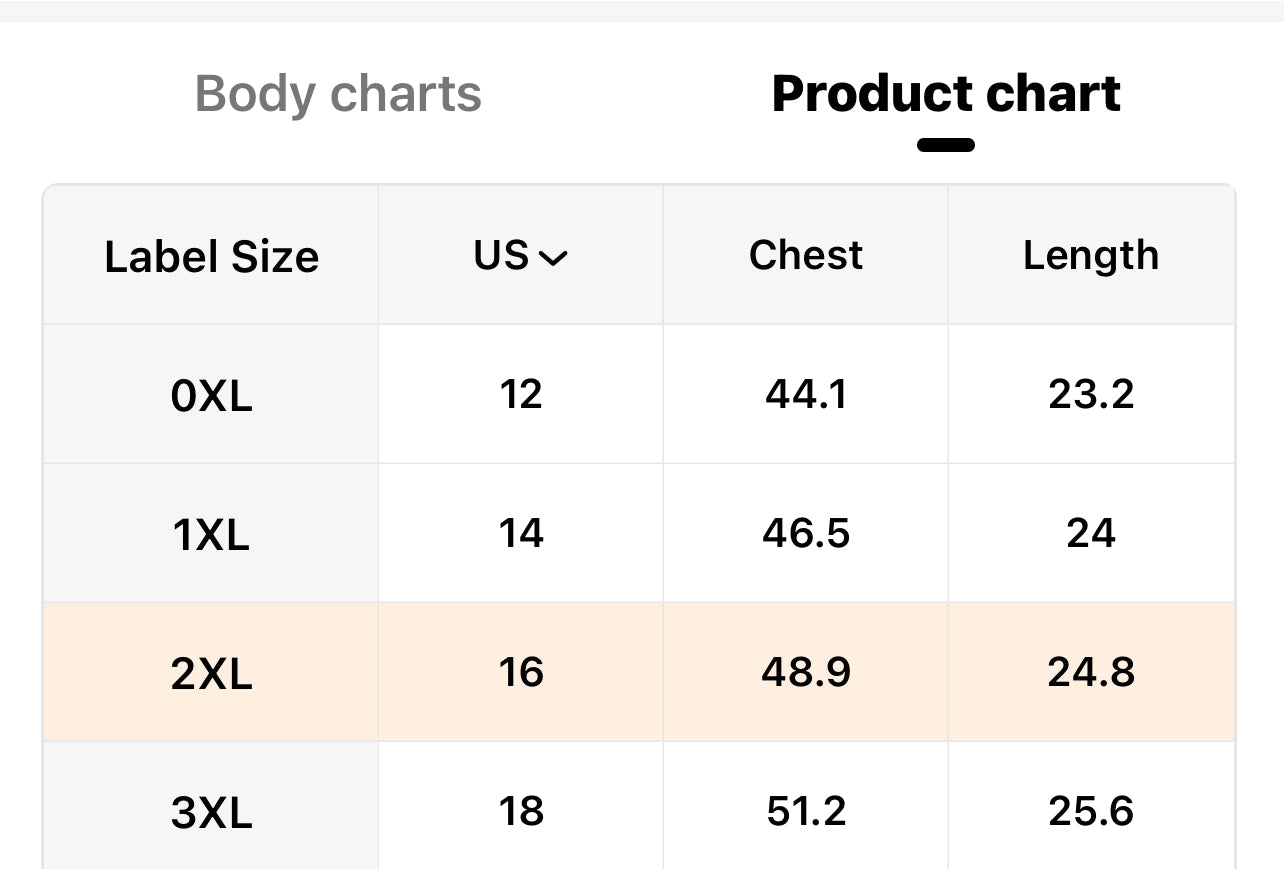Select the highlighted 2XL size row
1284x869 pixels.
click(211, 674)
